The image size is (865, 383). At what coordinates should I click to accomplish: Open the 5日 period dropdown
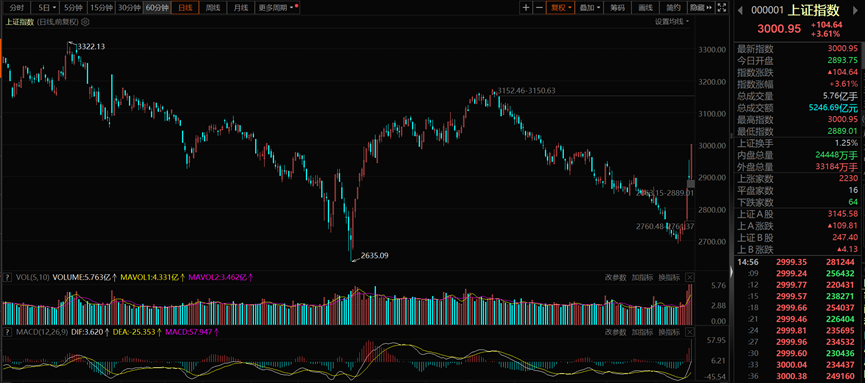tap(45, 8)
